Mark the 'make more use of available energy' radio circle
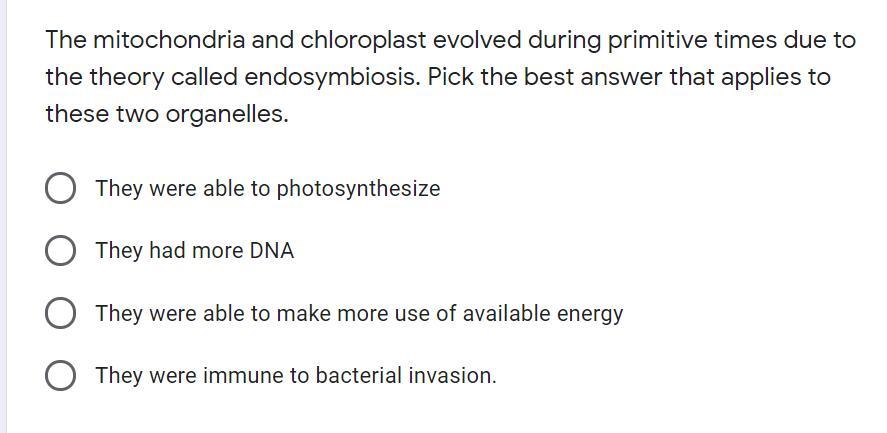The image size is (887, 433). (60, 314)
